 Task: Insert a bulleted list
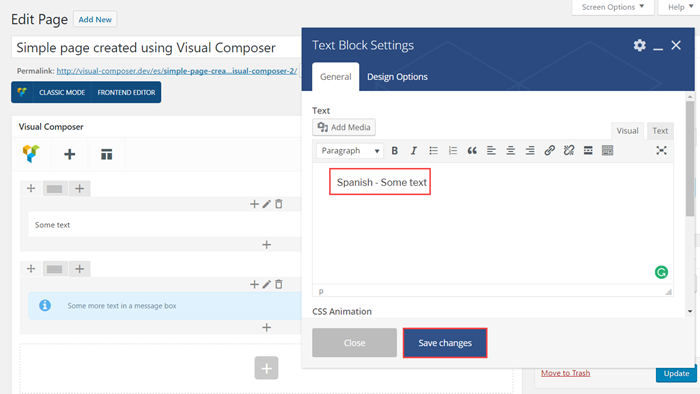pyautogui.click(x=433, y=151)
